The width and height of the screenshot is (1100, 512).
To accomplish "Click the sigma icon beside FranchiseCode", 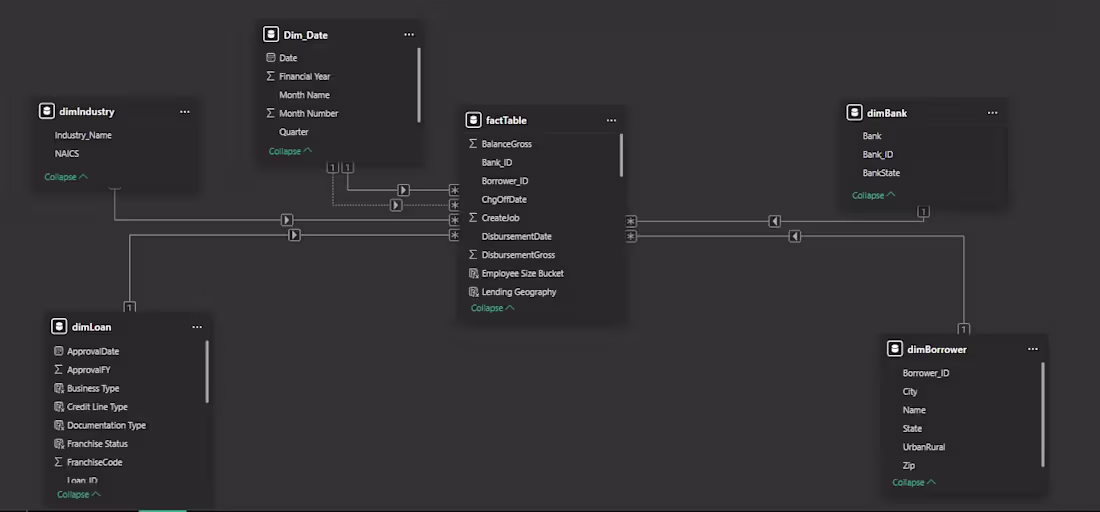I will tap(59, 462).
